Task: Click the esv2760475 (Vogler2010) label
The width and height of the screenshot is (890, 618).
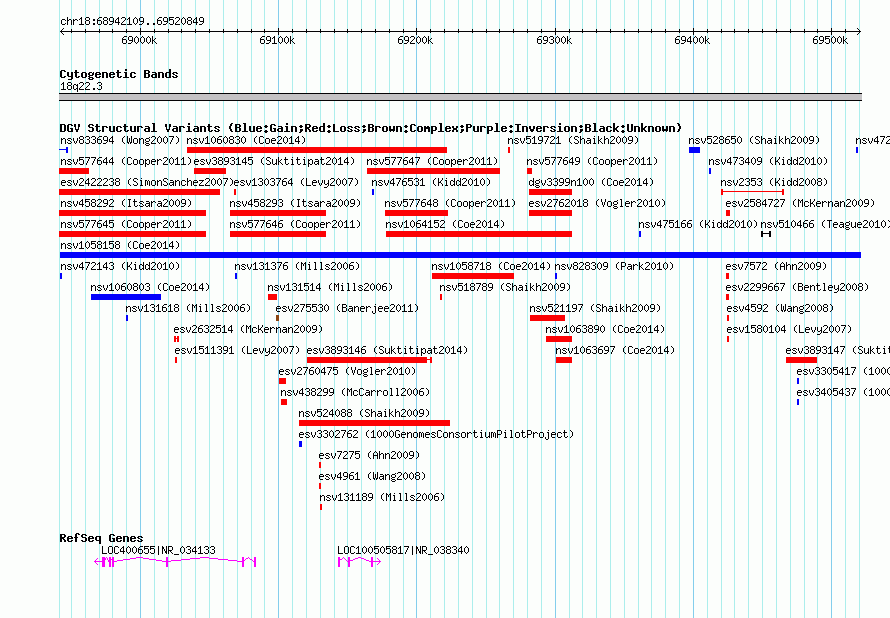Action: coord(347,371)
